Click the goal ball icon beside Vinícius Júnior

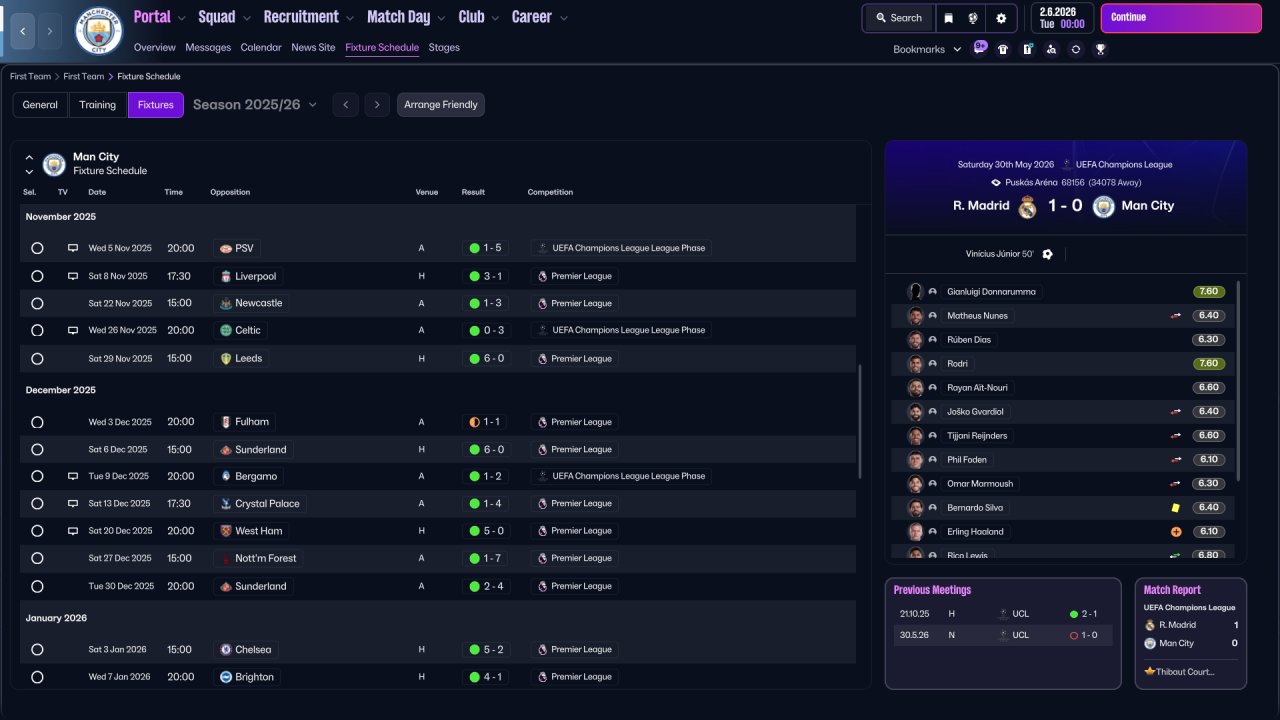pos(1047,254)
